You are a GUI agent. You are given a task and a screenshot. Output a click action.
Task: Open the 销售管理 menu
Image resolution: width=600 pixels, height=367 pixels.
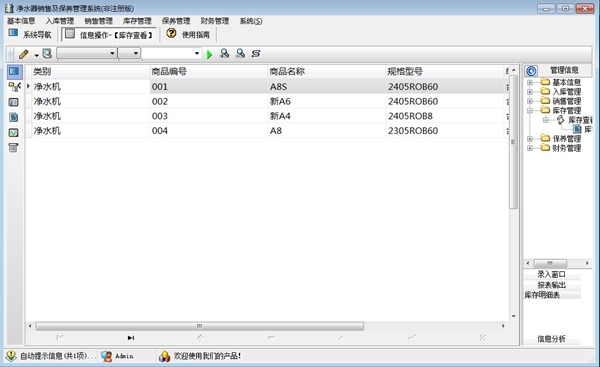coord(98,21)
